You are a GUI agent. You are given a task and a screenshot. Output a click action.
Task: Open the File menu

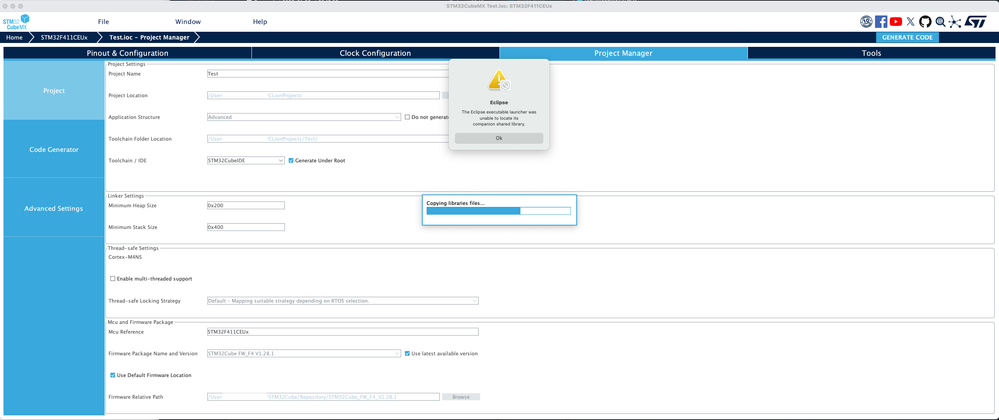point(103,22)
